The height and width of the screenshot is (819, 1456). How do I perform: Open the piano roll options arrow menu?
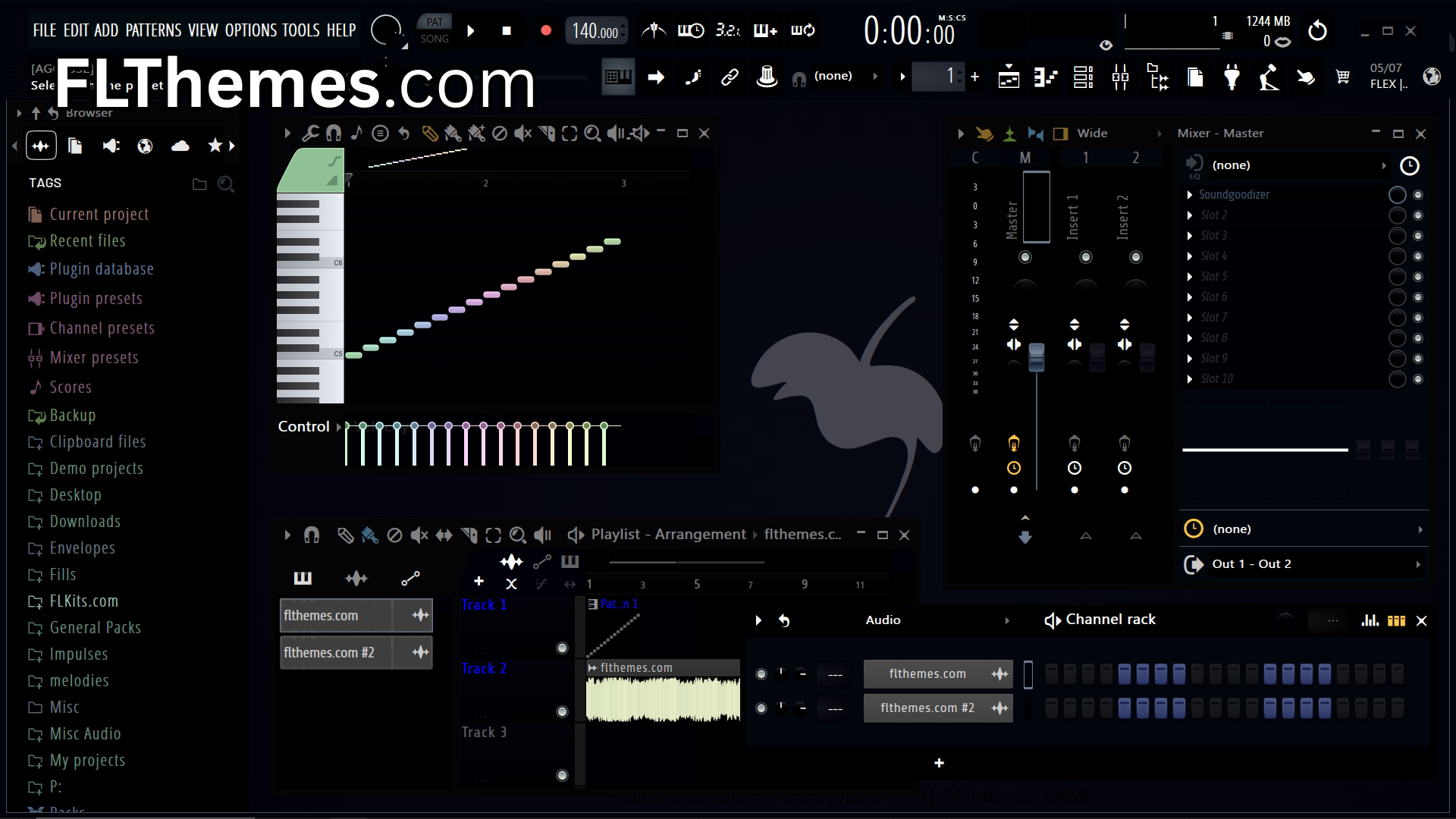point(287,133)
